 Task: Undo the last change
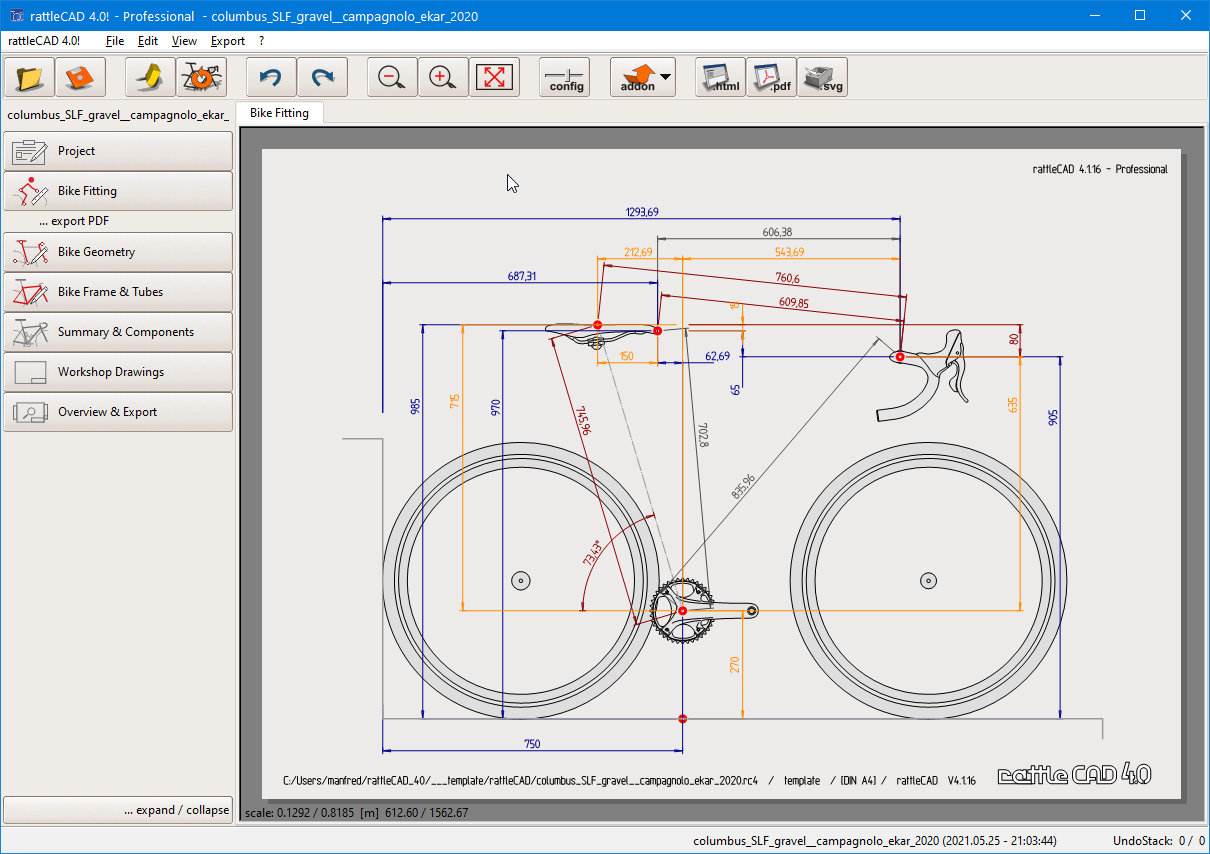point(271,77)
